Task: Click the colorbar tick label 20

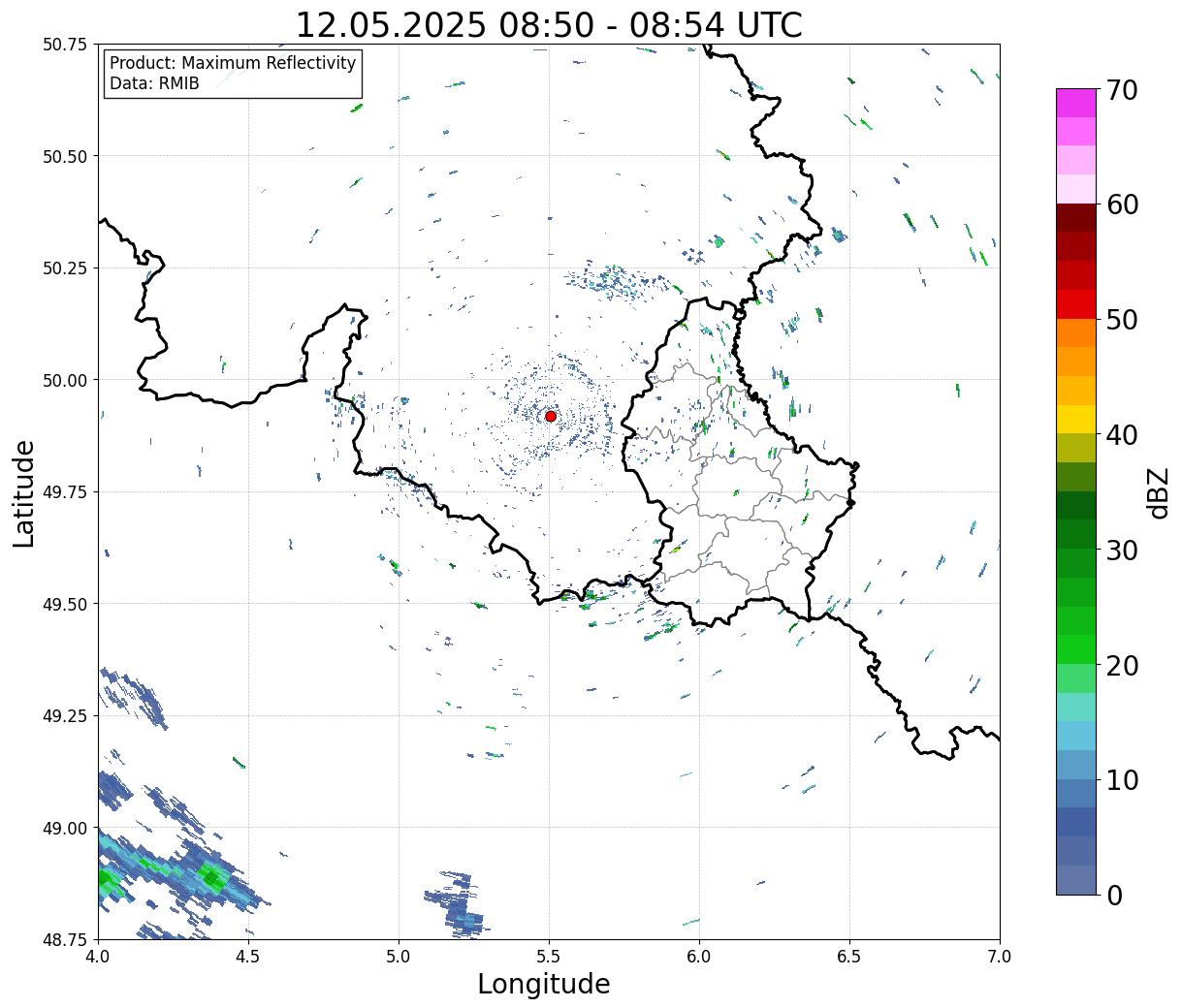Action: click(x=1121, y=666)
